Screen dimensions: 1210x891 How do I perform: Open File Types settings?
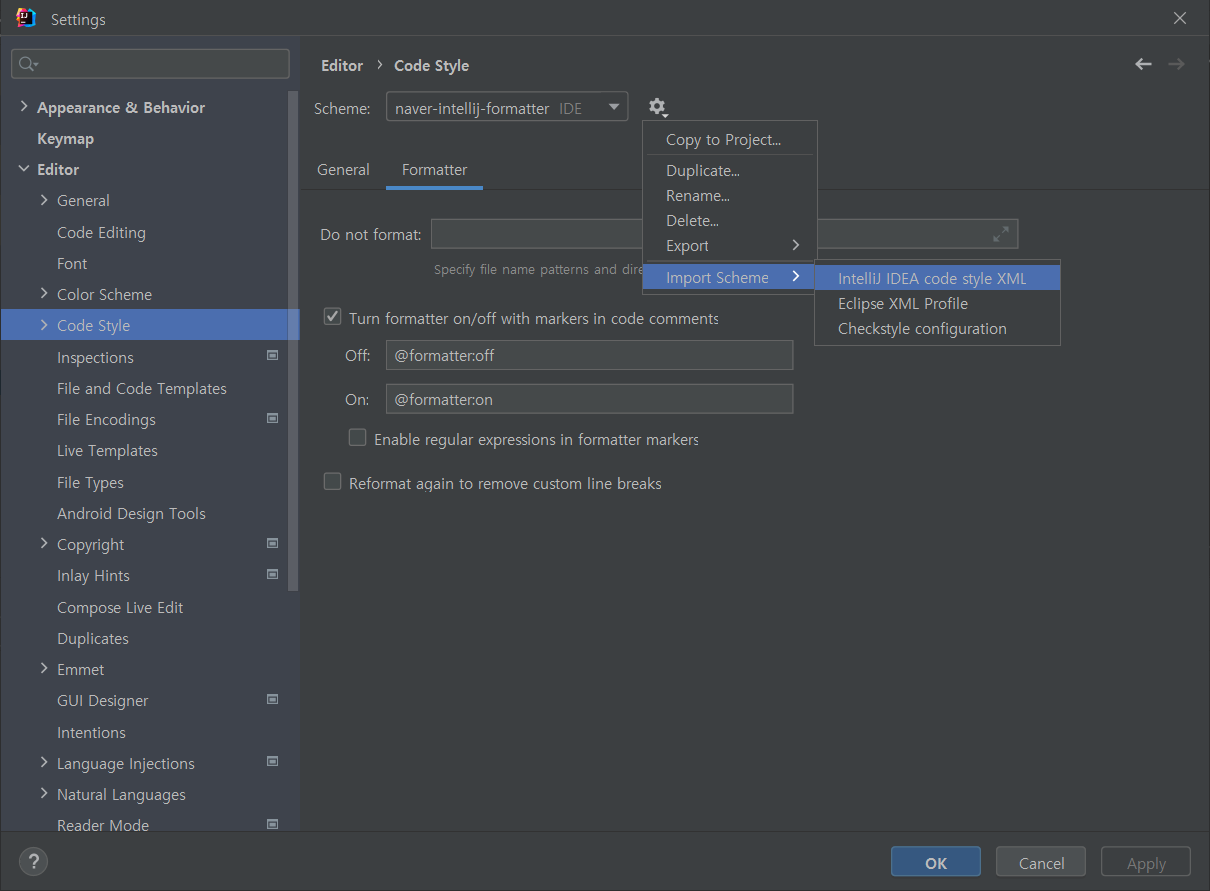90,482
